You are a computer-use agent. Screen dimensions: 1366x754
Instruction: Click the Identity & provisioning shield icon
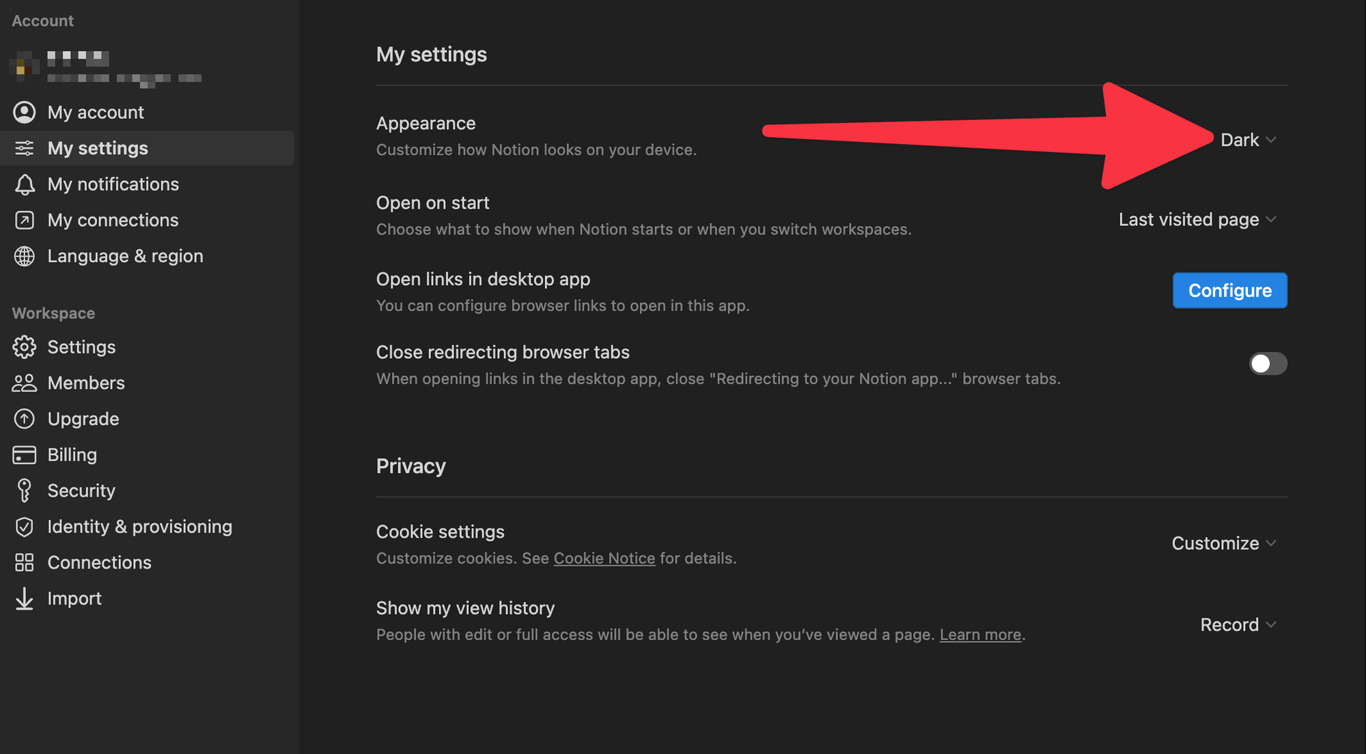24,527
